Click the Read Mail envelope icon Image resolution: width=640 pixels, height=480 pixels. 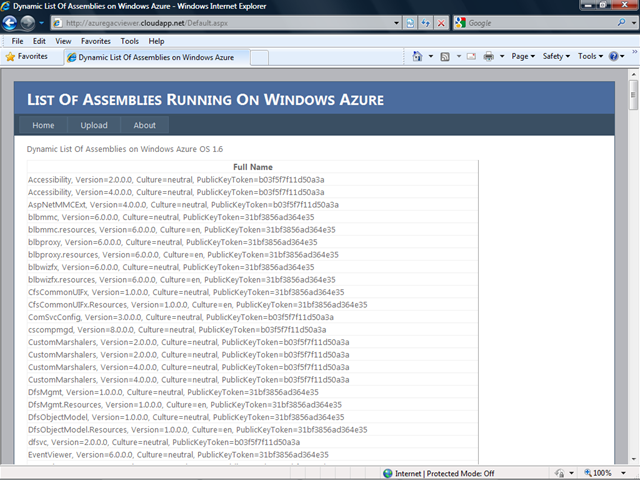(471, 56)
